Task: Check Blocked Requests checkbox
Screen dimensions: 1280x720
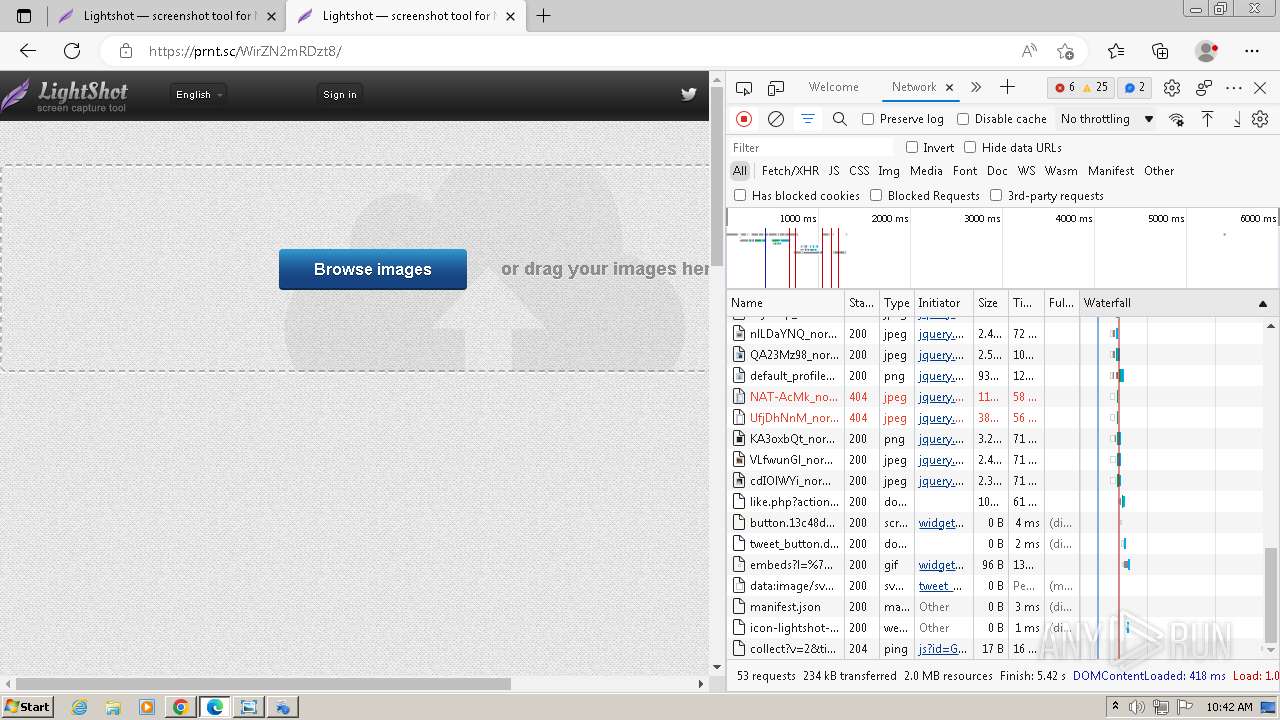Action: 876,195
